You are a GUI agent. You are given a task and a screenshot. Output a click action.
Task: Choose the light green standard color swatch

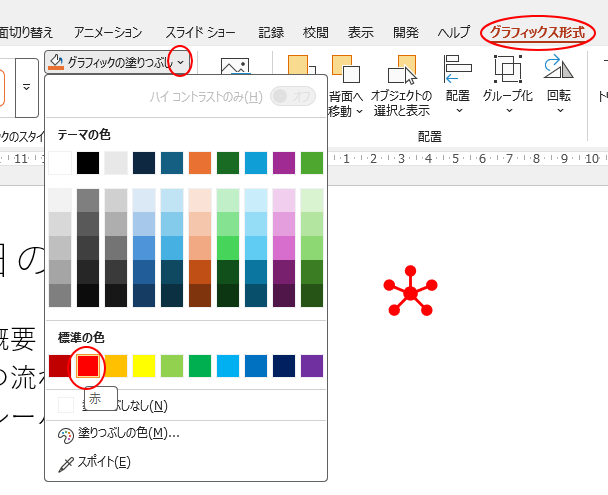coord(172,366)
